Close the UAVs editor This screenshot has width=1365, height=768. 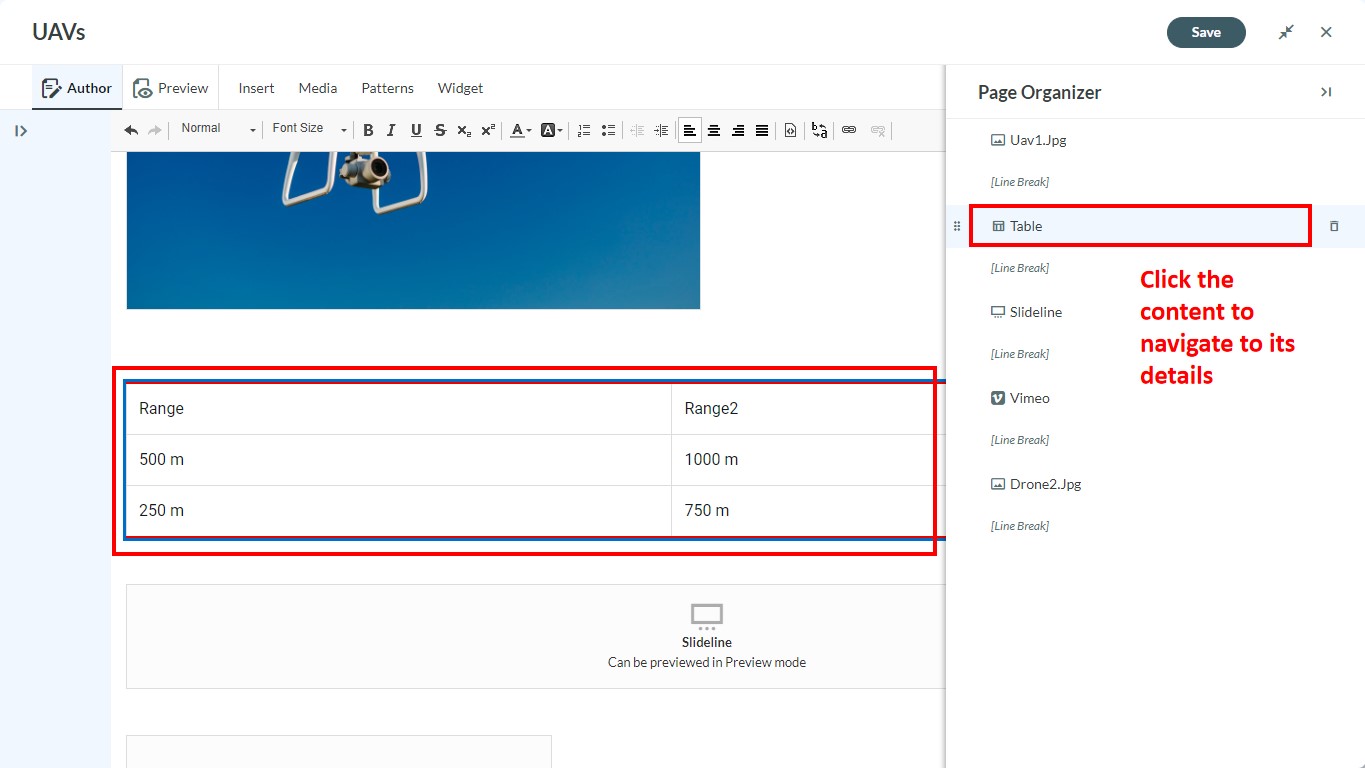(x=1326, y=32)
